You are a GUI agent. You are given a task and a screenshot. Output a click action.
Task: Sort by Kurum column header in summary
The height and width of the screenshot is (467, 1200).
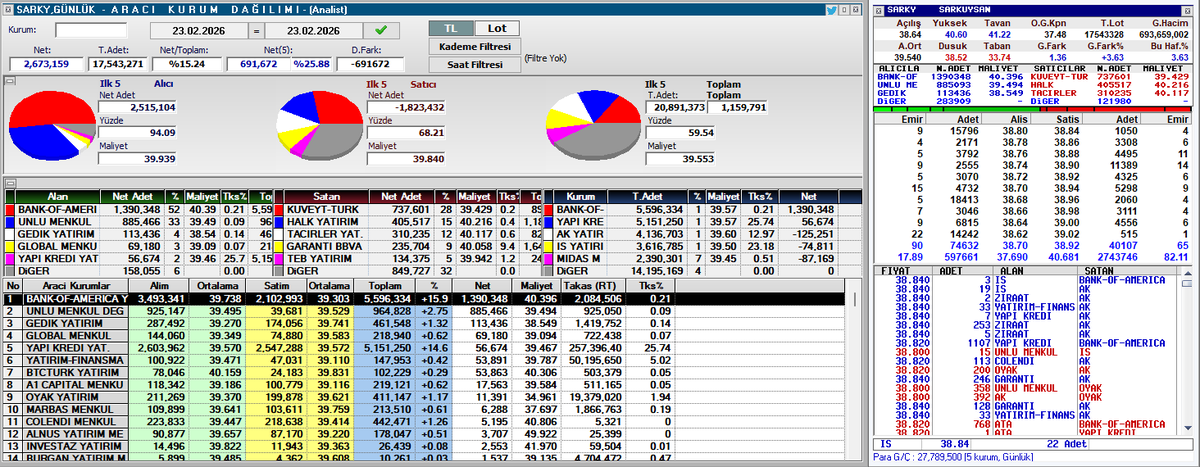tap(581, 197)
